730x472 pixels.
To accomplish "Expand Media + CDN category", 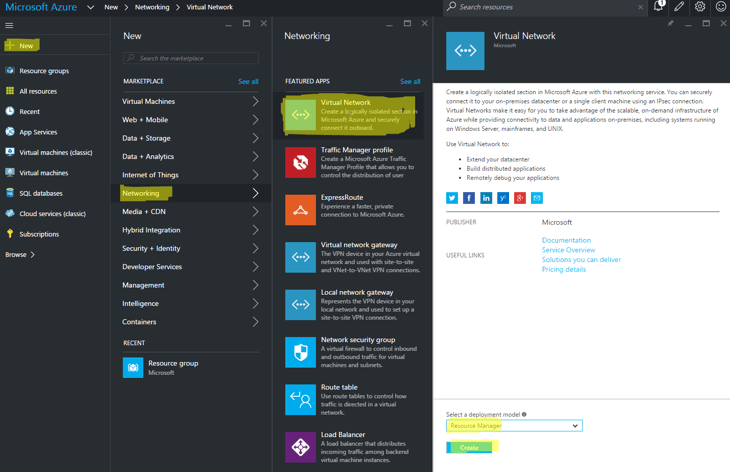I will [x=190, y=211].
